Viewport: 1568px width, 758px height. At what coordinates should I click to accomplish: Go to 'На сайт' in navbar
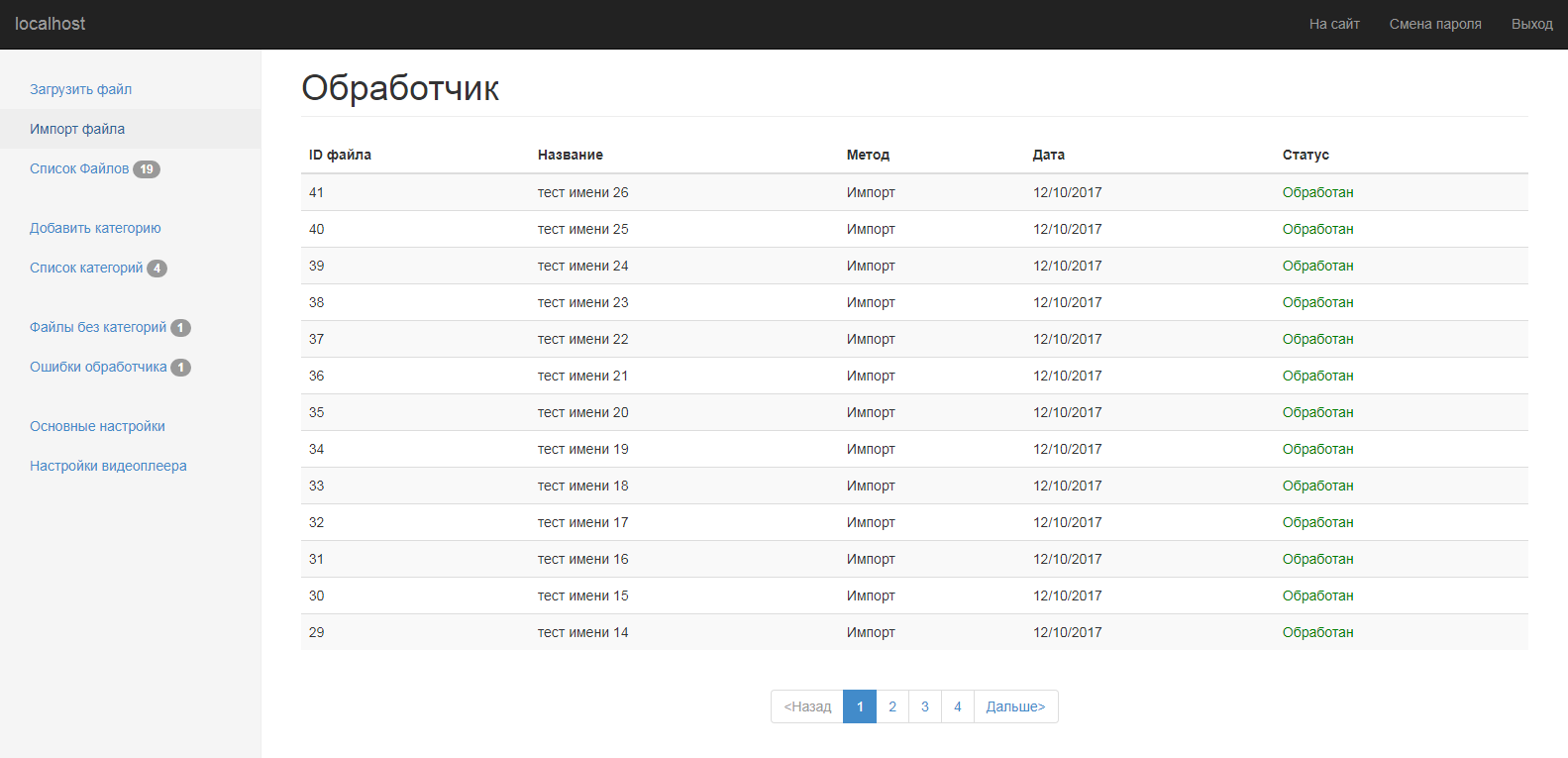tap(1334, 24)
